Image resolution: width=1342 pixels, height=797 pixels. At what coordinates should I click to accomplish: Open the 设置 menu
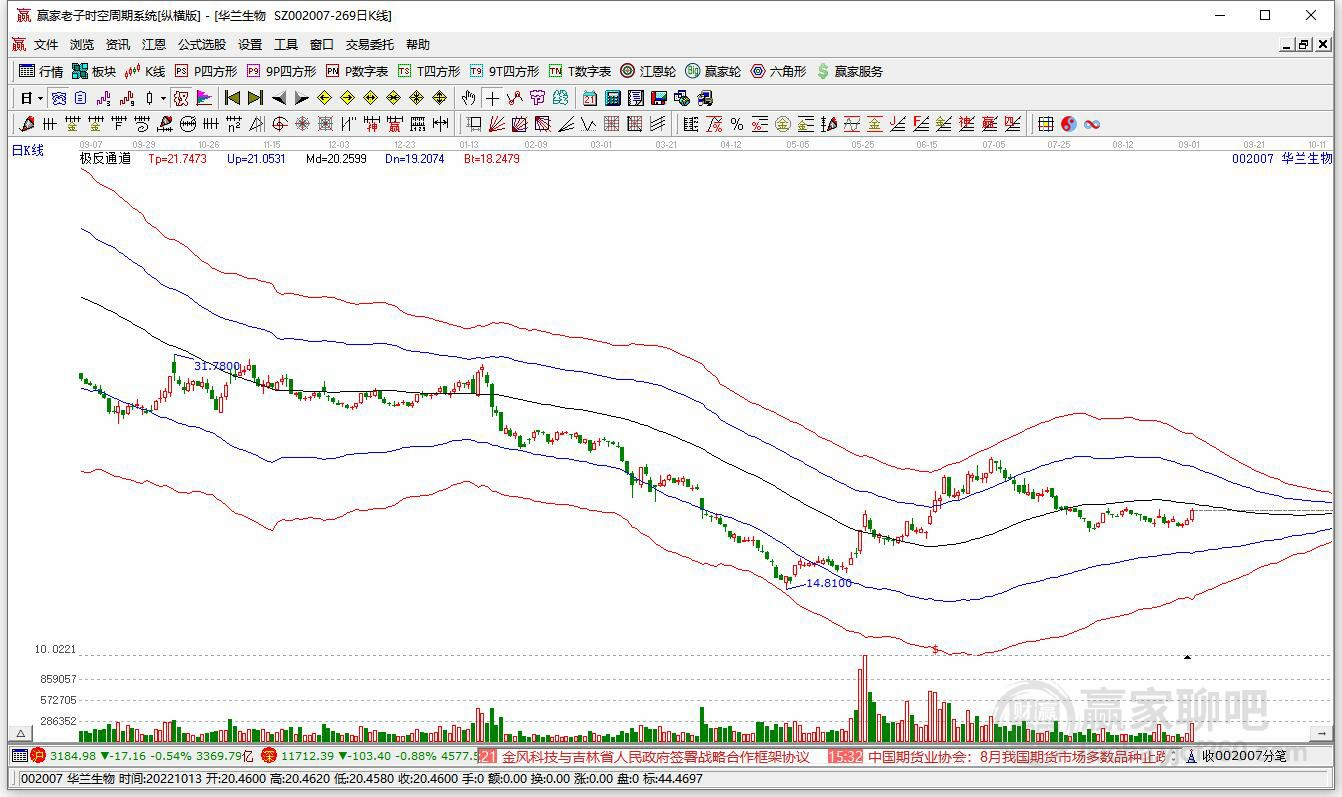pos(250,45)
